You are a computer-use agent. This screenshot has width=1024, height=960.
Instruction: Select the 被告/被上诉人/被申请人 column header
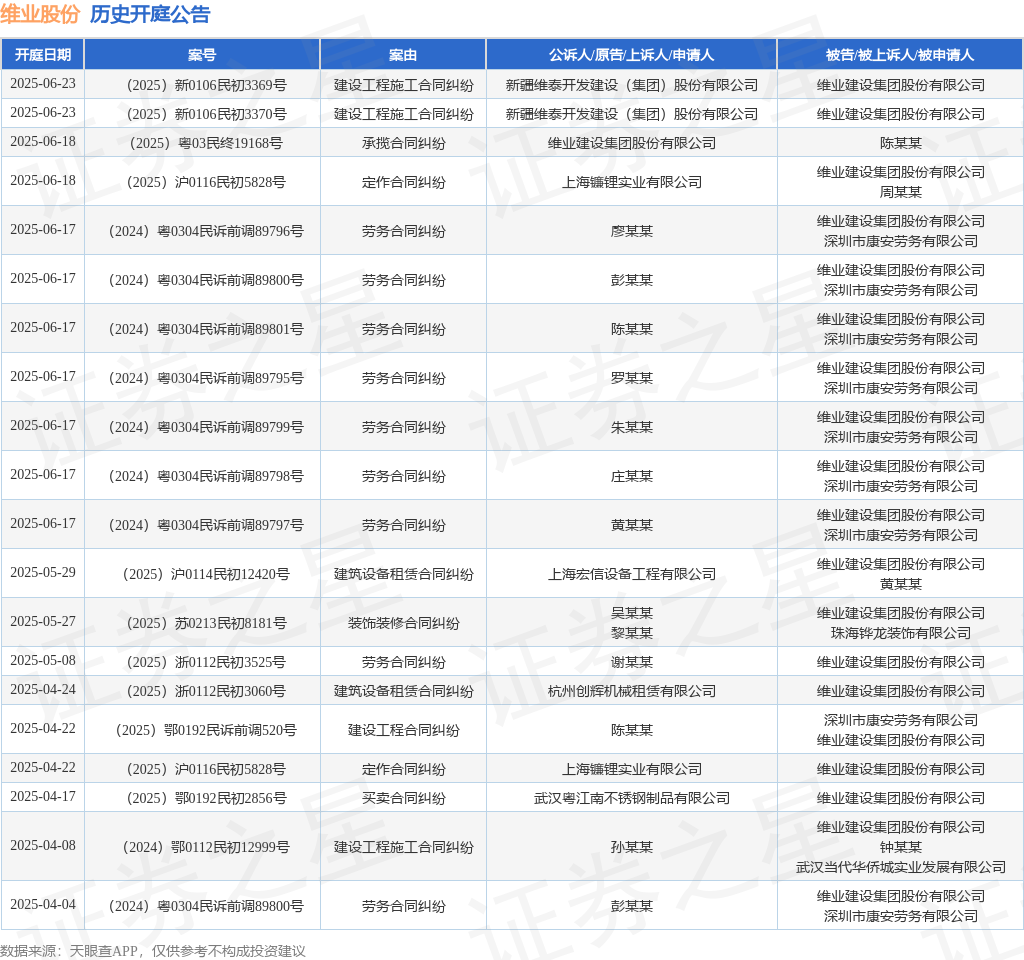(900, 55)
